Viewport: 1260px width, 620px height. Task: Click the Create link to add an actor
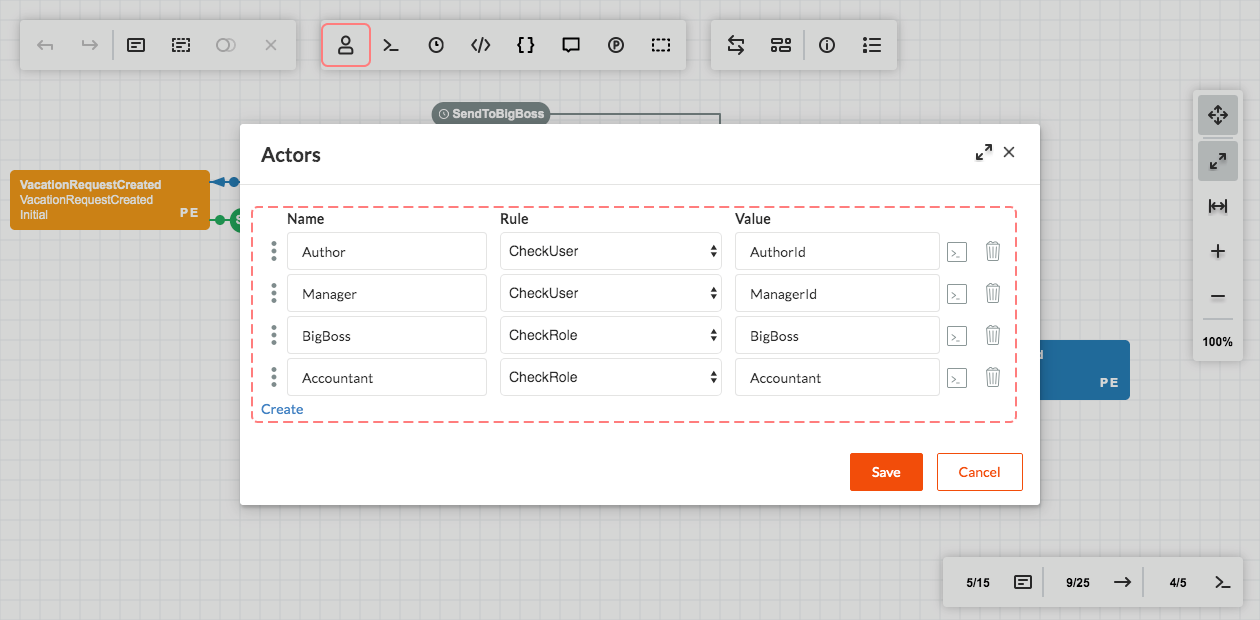pyautogui.click(x=282, y=409)
